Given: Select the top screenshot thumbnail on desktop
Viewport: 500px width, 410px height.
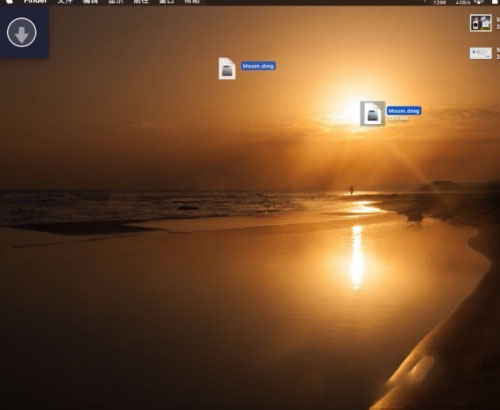Looking at the screenshot, I should [x=481, y=23].
